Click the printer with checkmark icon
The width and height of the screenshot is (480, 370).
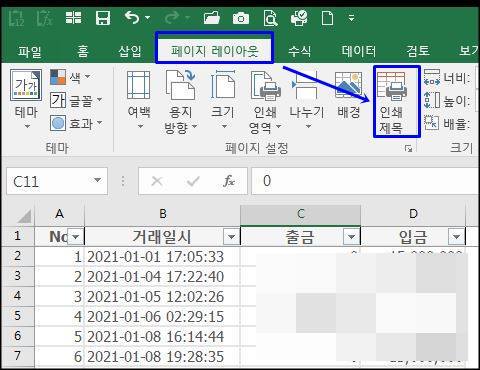pyautogui.click(x=299, y=18)
